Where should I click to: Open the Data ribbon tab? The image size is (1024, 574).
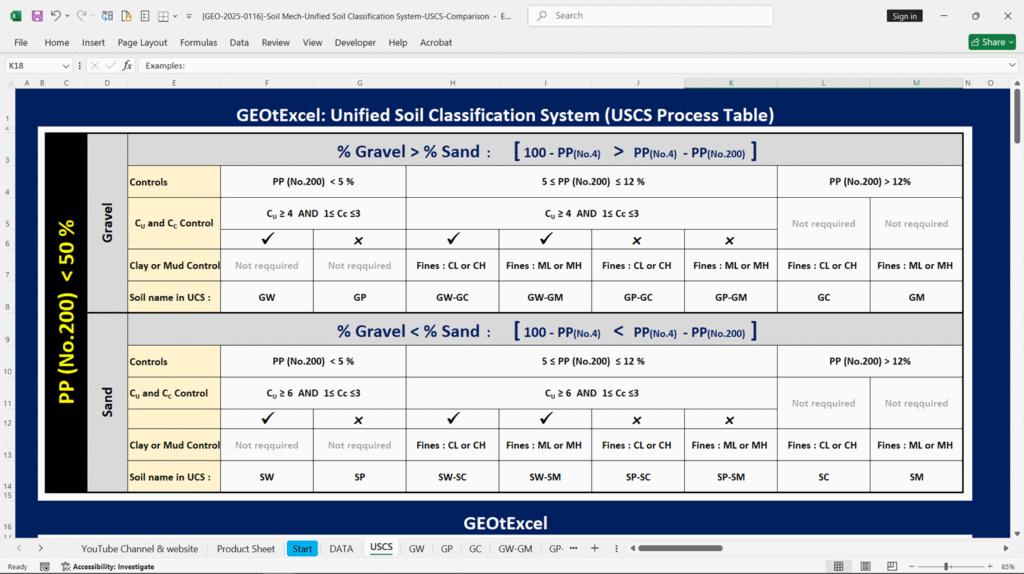tap(239, 42)
